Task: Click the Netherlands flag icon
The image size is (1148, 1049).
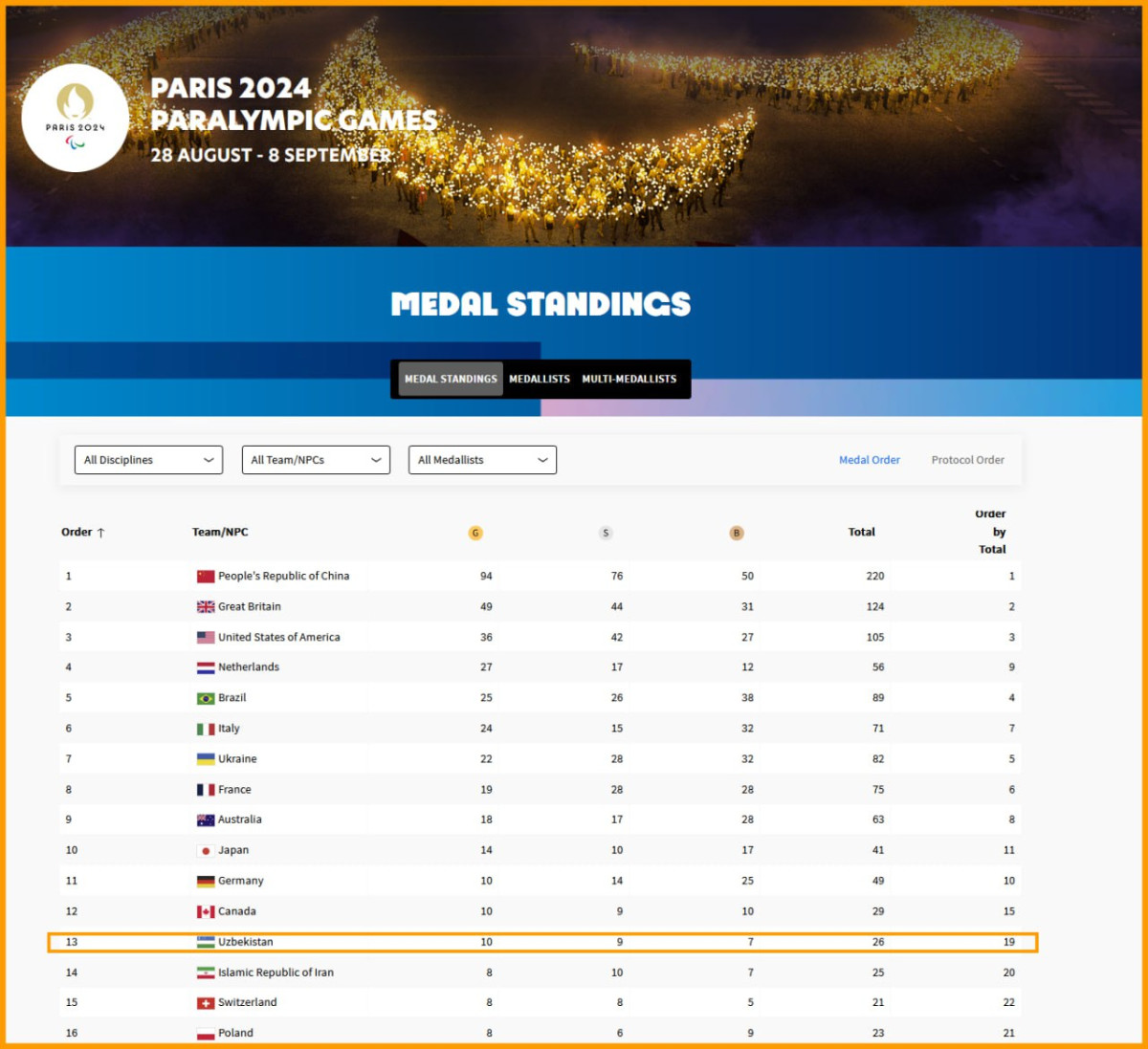Action: point(206,667)
